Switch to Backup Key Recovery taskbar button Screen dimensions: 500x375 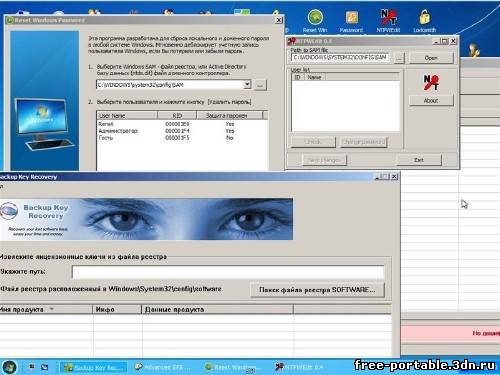94,367
